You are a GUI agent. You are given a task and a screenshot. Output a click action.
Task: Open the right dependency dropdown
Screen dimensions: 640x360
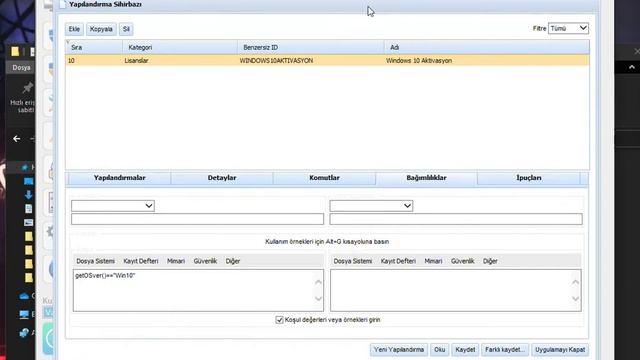(x=371, y=206)
